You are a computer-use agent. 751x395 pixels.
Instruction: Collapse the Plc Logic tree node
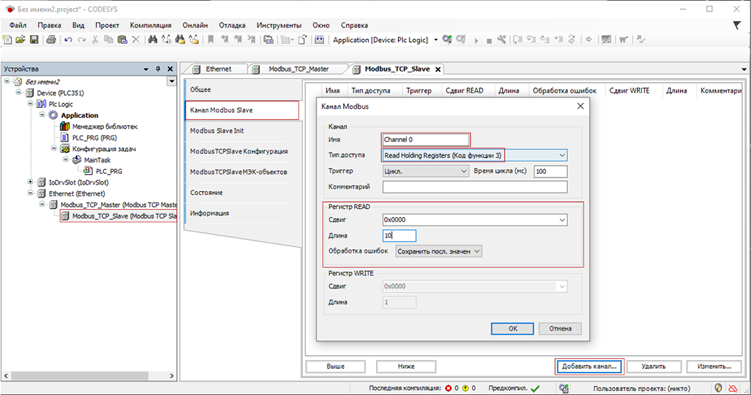point(30,103)
